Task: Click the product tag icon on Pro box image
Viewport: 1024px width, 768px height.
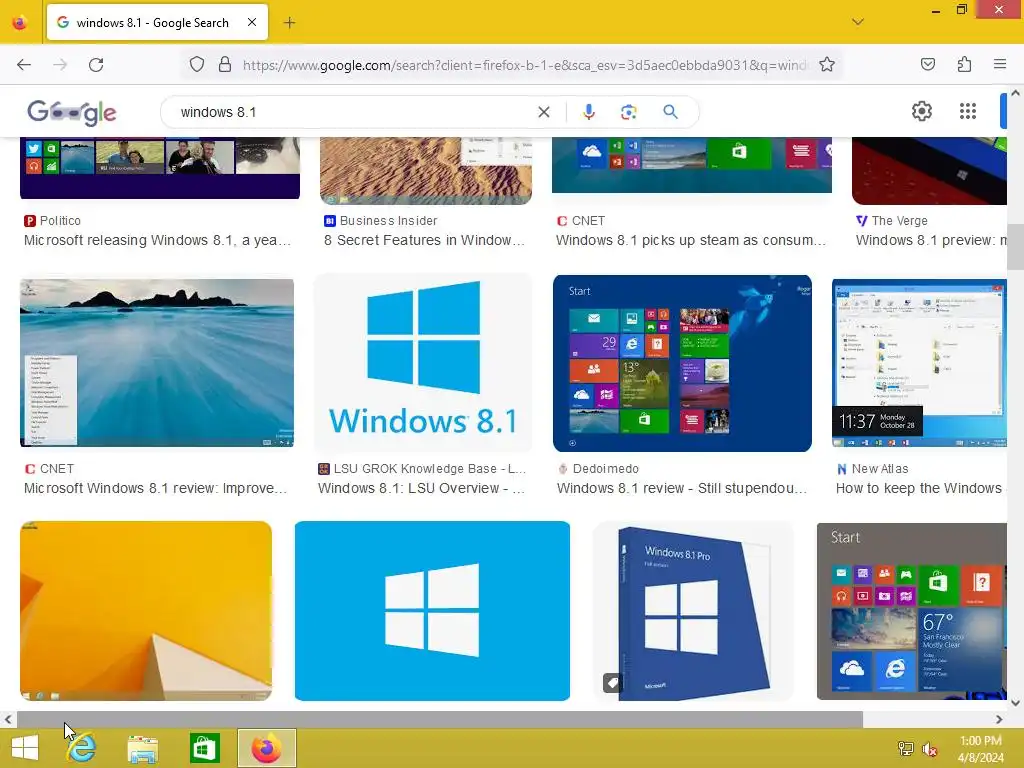Action: point(613,683)
